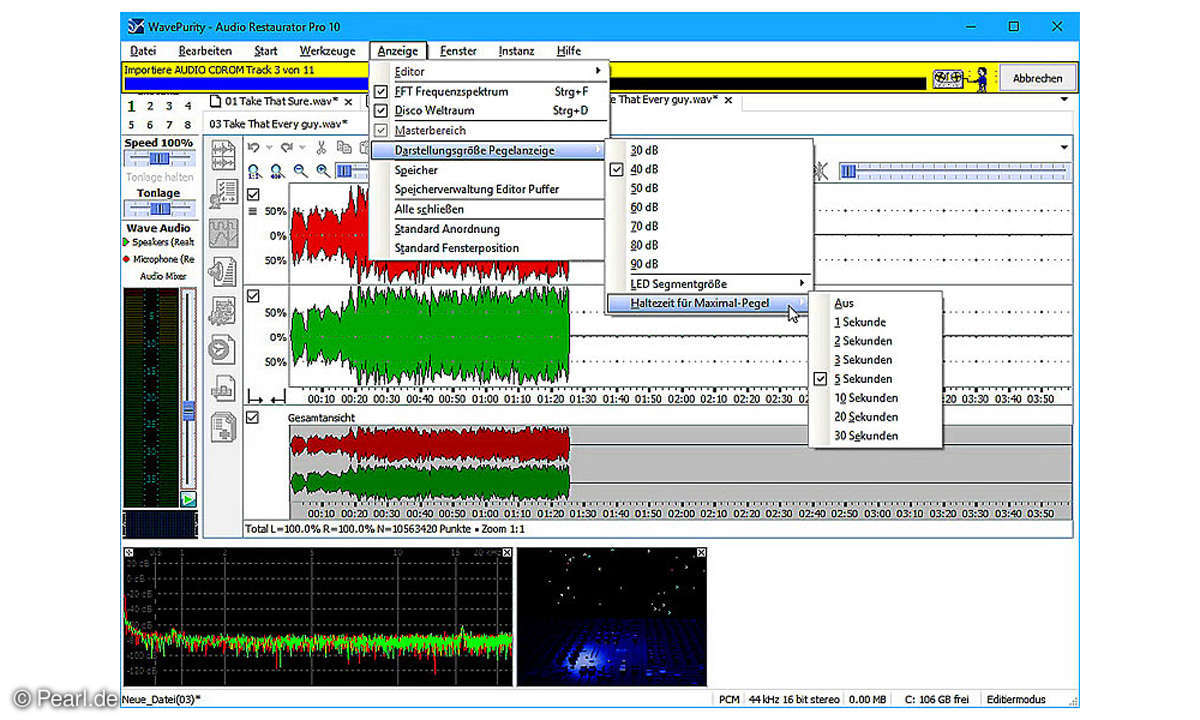Open the Undo history dropdown arrow

(270, 148)
